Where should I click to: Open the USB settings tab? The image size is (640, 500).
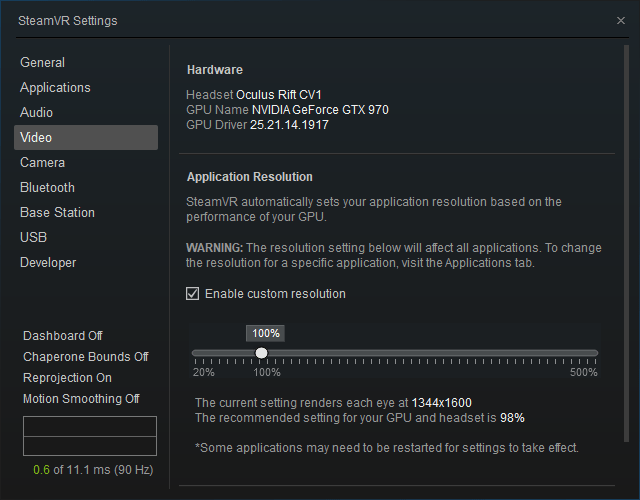tap(32, 237)
